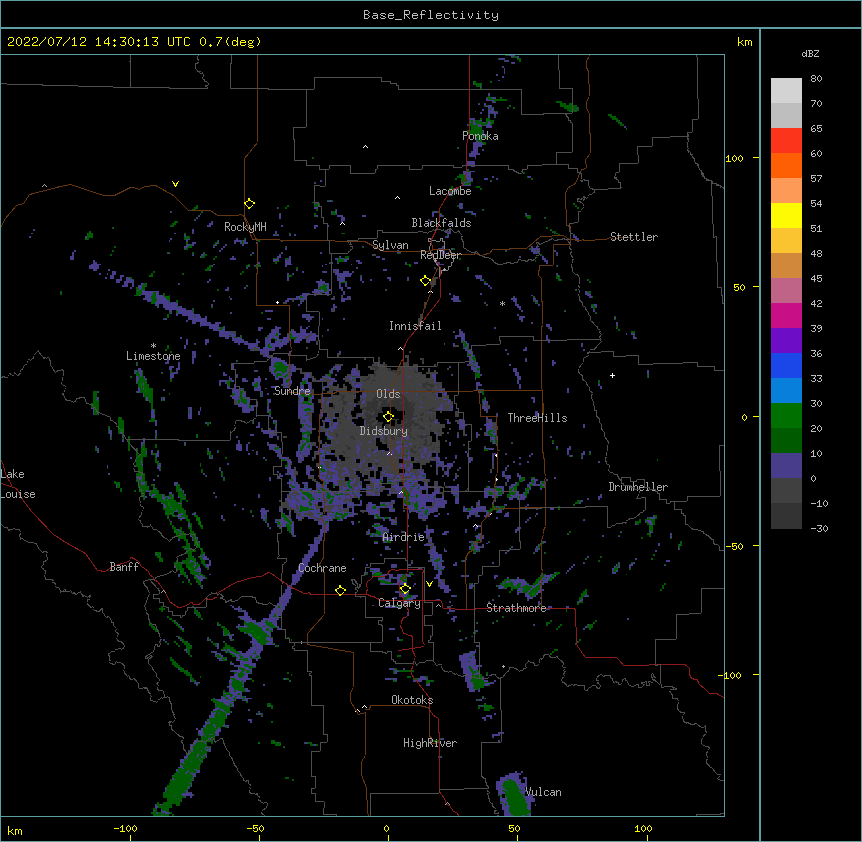
Task: Click the RockyMH label
Action: point(245,227)
